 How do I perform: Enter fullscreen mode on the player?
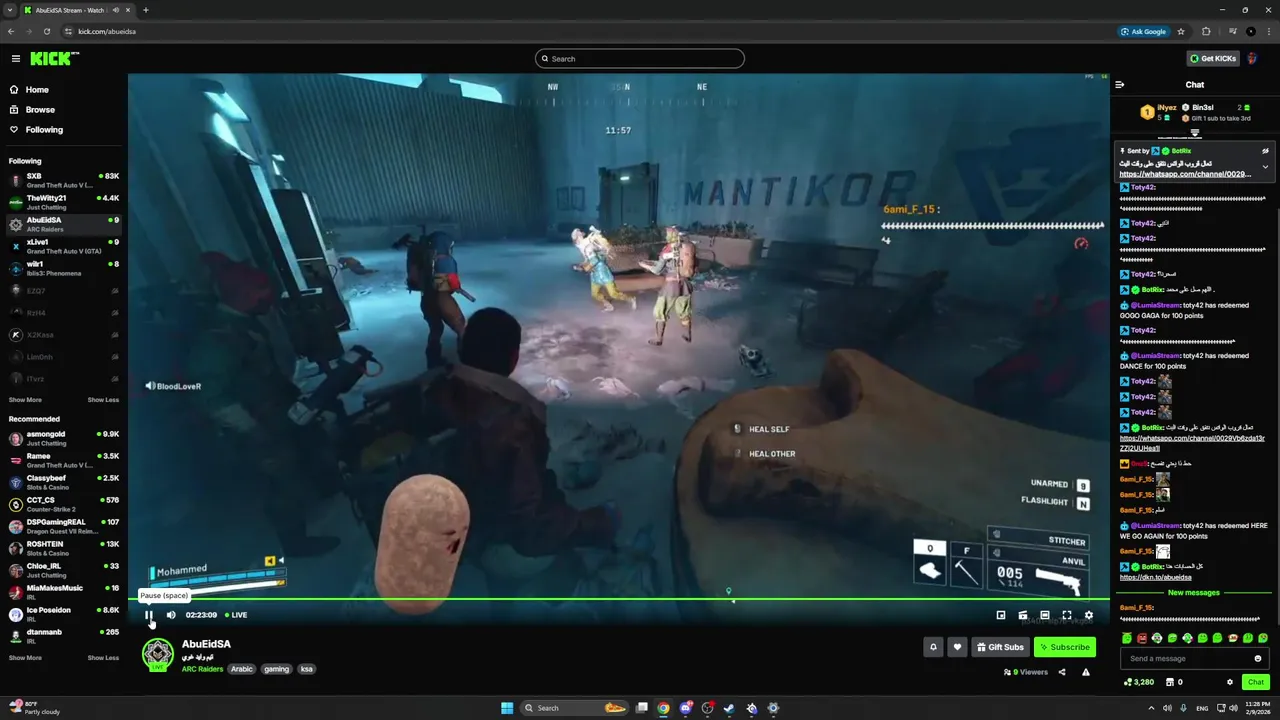tap(1067, 615)
